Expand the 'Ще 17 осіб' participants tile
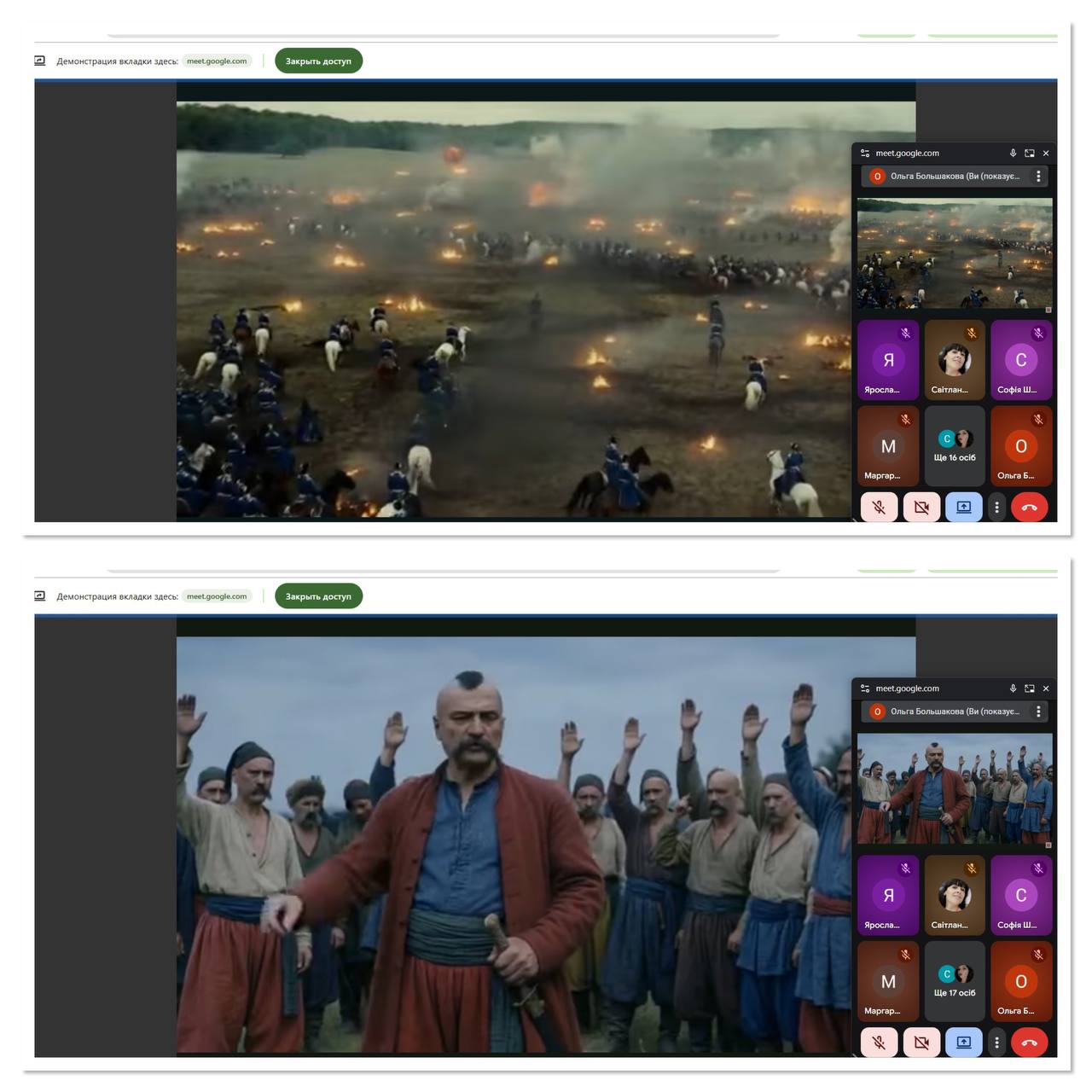 tap(955, 980)
